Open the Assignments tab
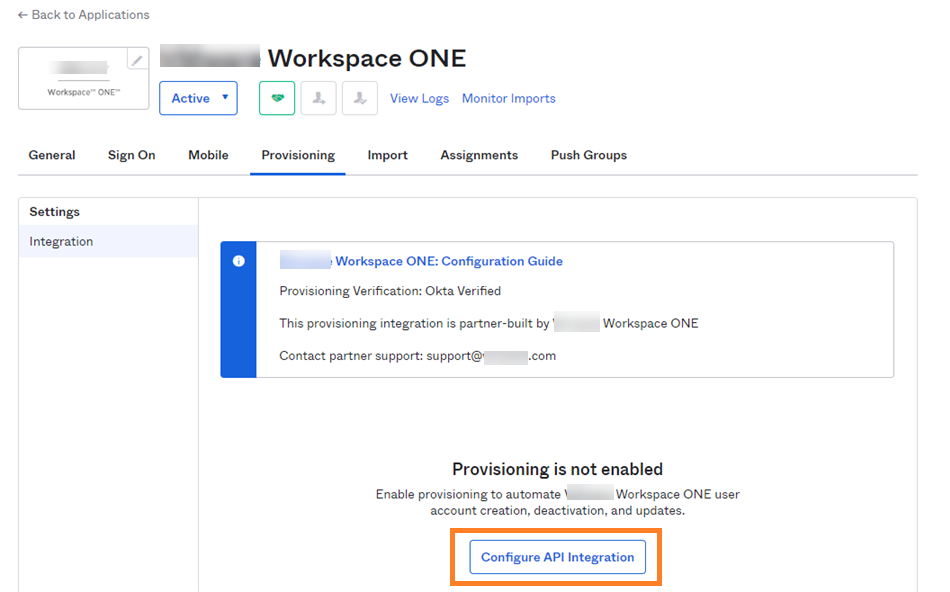 [x=479, y=155]
